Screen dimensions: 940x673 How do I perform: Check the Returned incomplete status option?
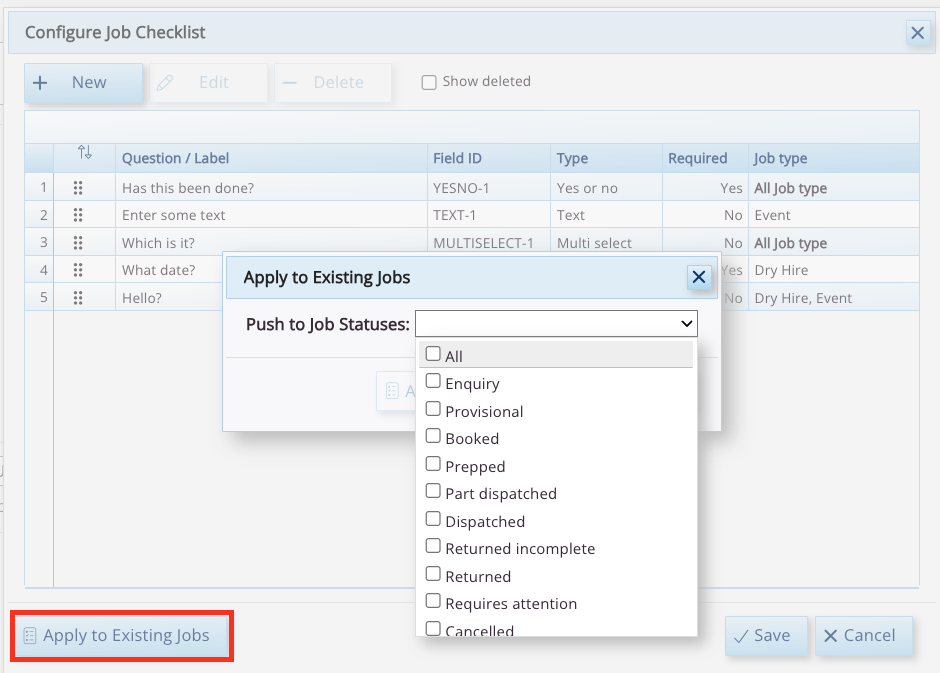click(x=433, y=546)
